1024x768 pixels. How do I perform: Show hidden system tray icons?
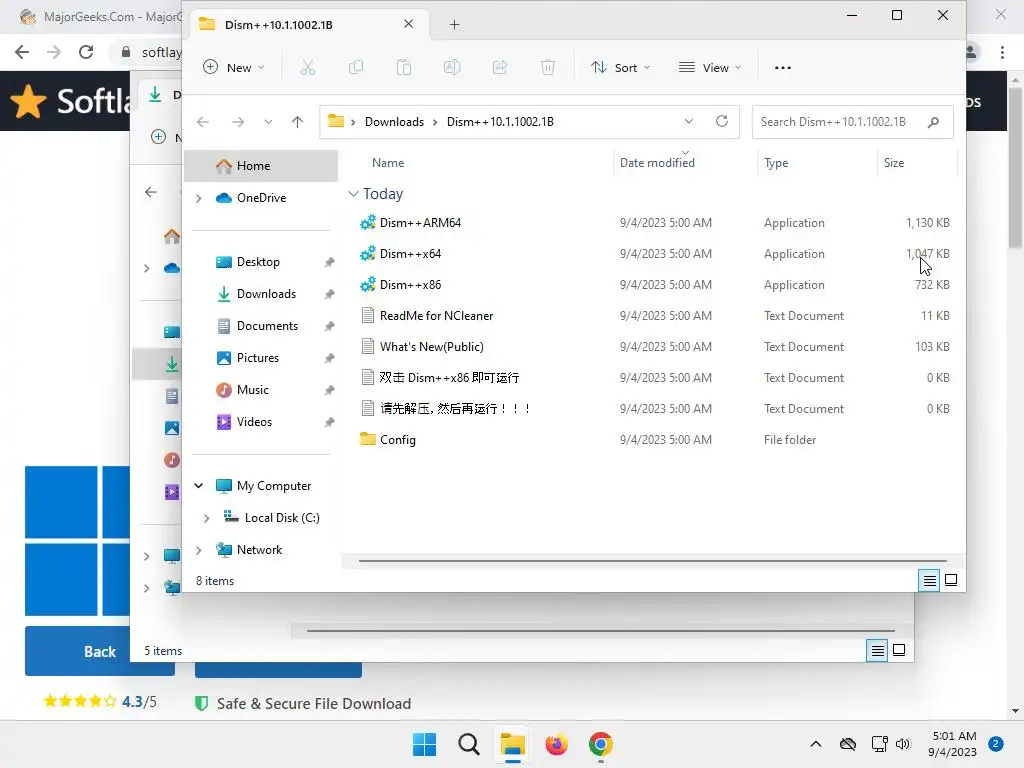coord(816,744)
